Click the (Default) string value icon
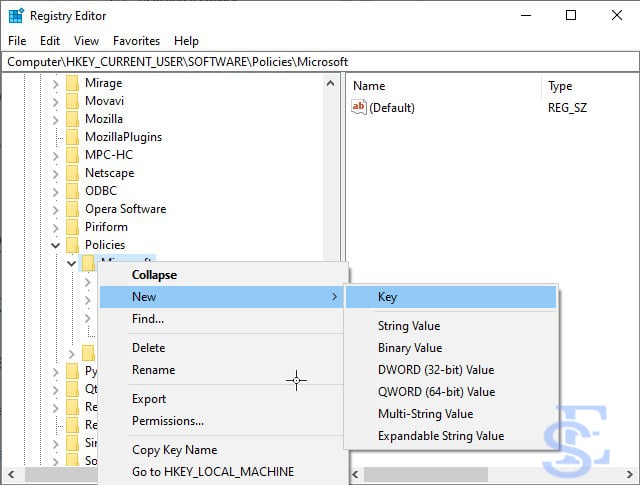Viewport: 640px width, 485px height. (x=360, y=107)
